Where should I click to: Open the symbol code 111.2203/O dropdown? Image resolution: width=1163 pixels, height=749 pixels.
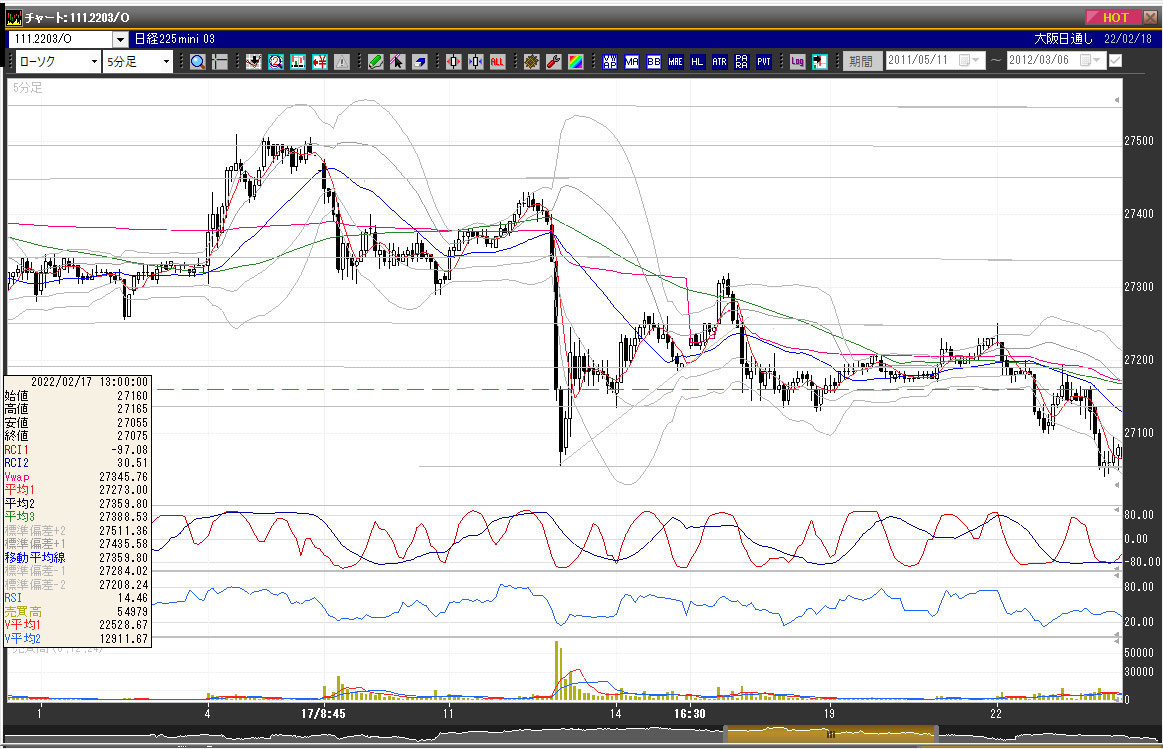coord(120,39)
